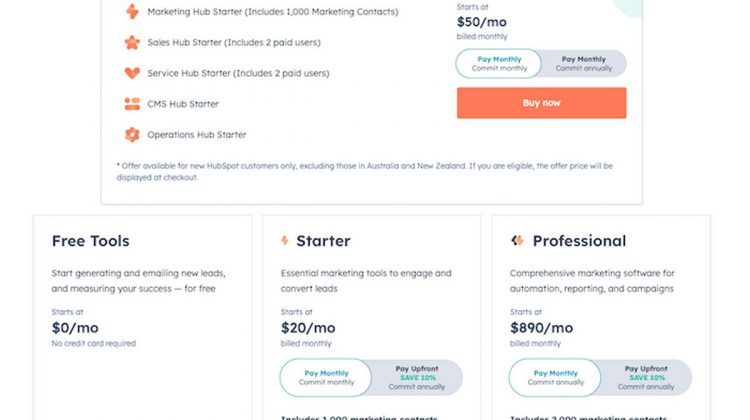Click the Professional plan sprocket icon
750x420 pixels.
(517, 240)
